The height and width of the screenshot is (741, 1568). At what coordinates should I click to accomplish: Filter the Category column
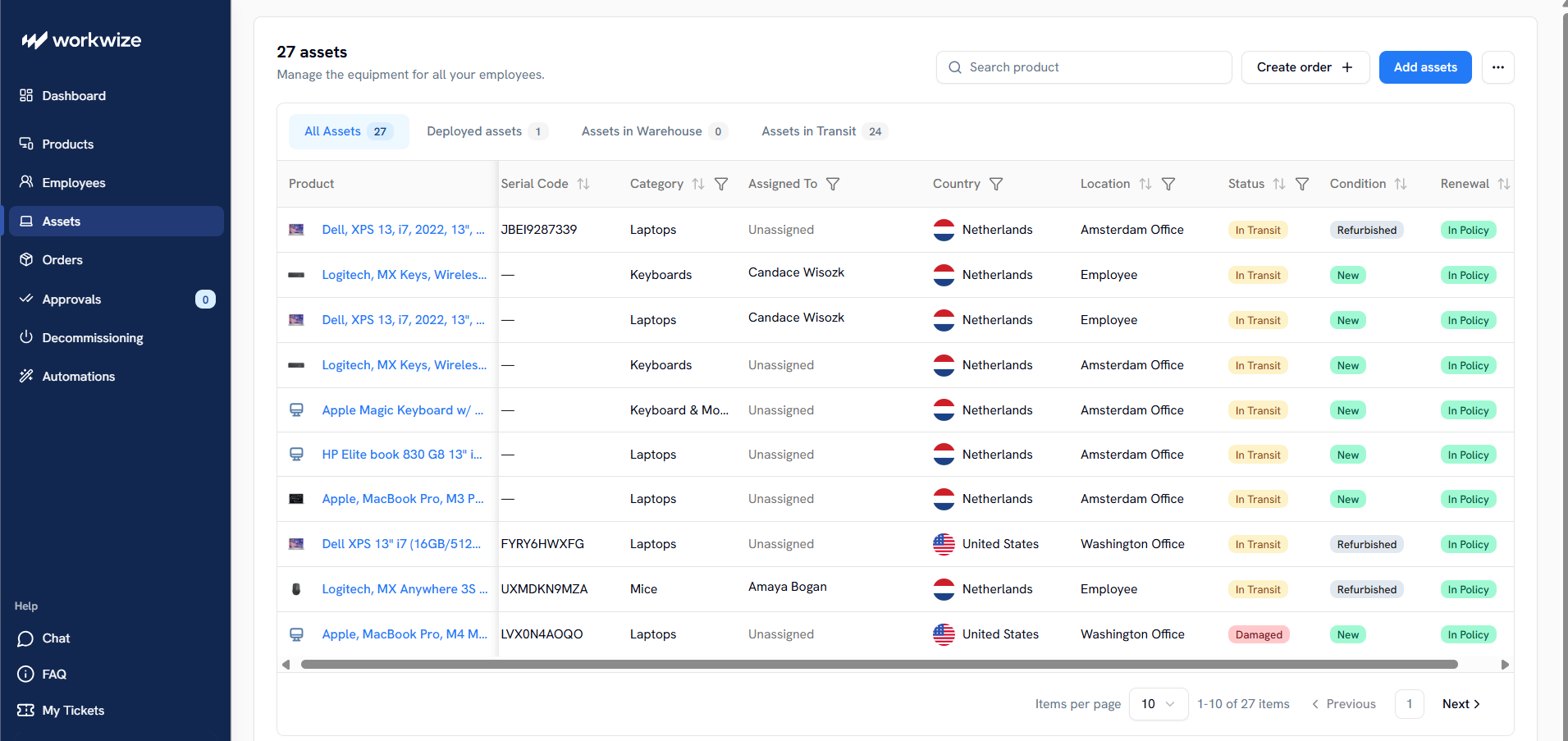coord(721,184)
